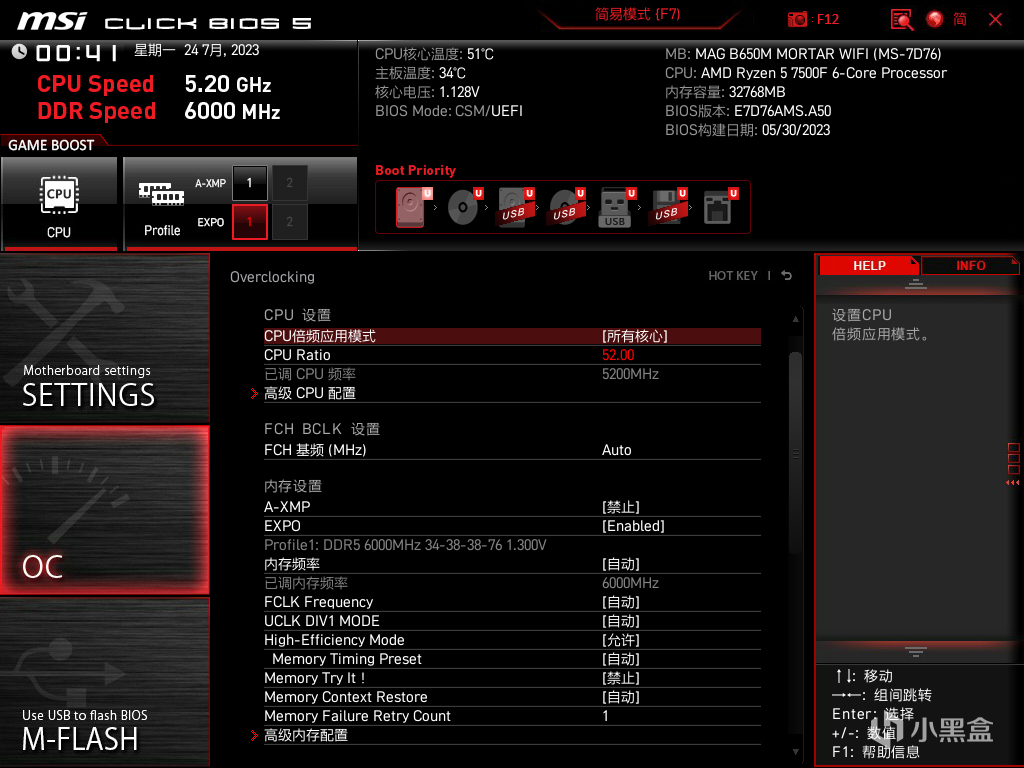
Task: Click the clock icon beside the time
Action: pyautogui.click(x=19, y=52)
